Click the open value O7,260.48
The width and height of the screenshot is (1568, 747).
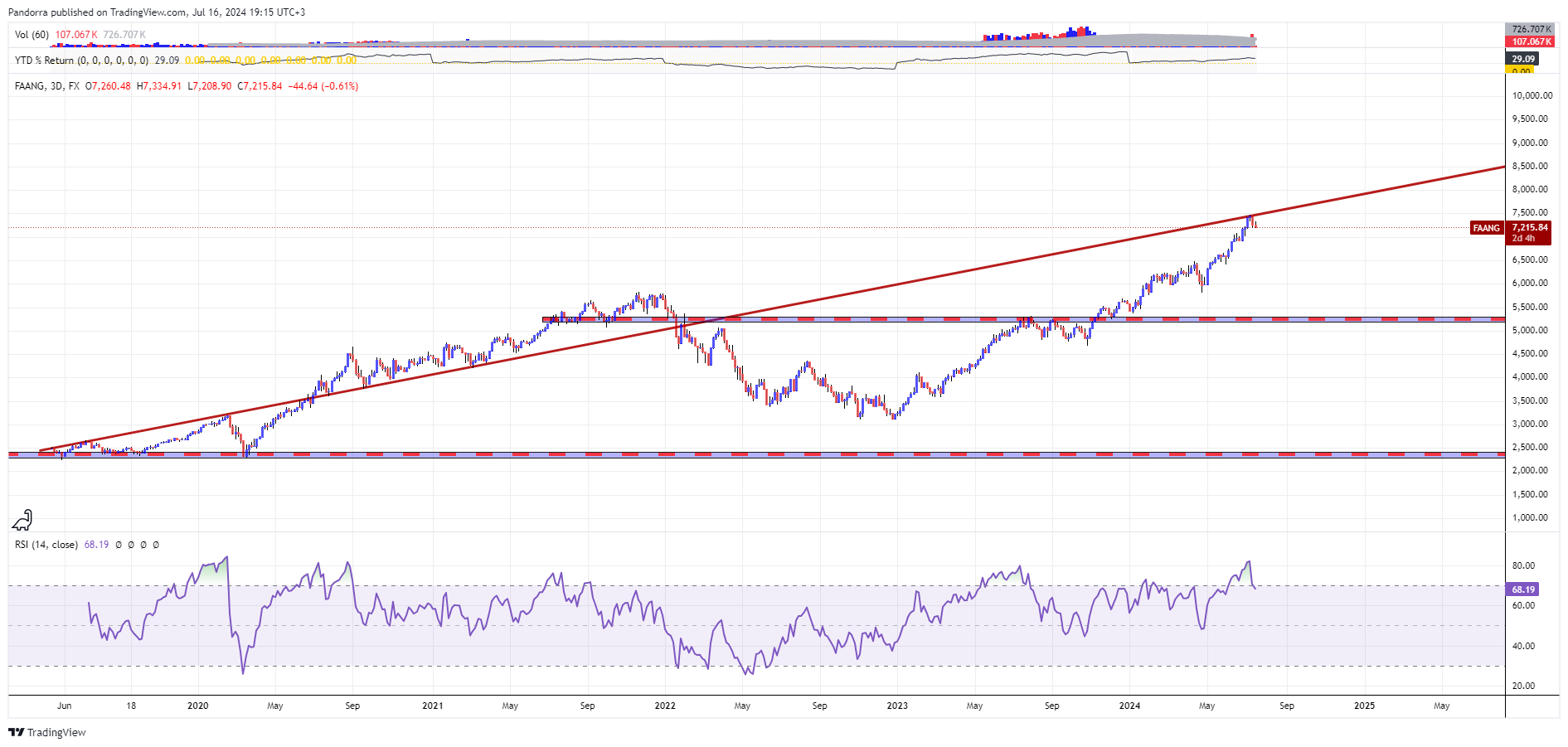(x=109, y=86)
